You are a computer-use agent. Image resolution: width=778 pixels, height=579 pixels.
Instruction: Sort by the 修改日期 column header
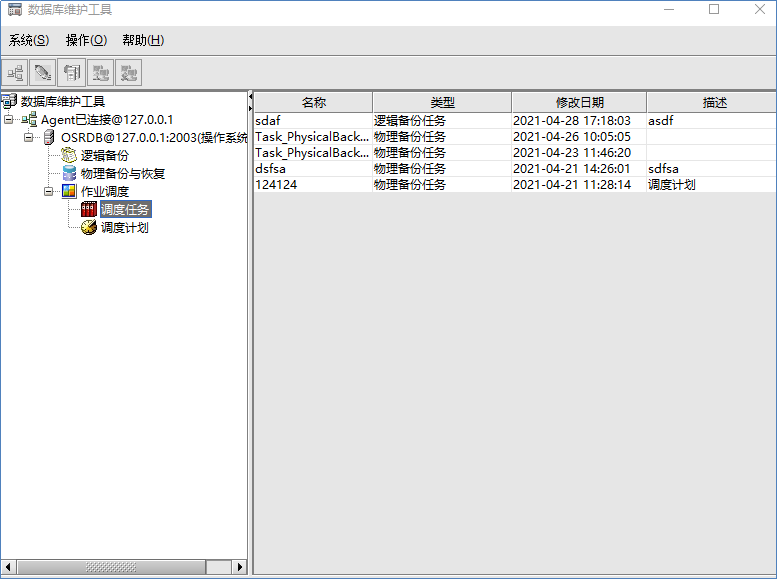tap(579, 102)
